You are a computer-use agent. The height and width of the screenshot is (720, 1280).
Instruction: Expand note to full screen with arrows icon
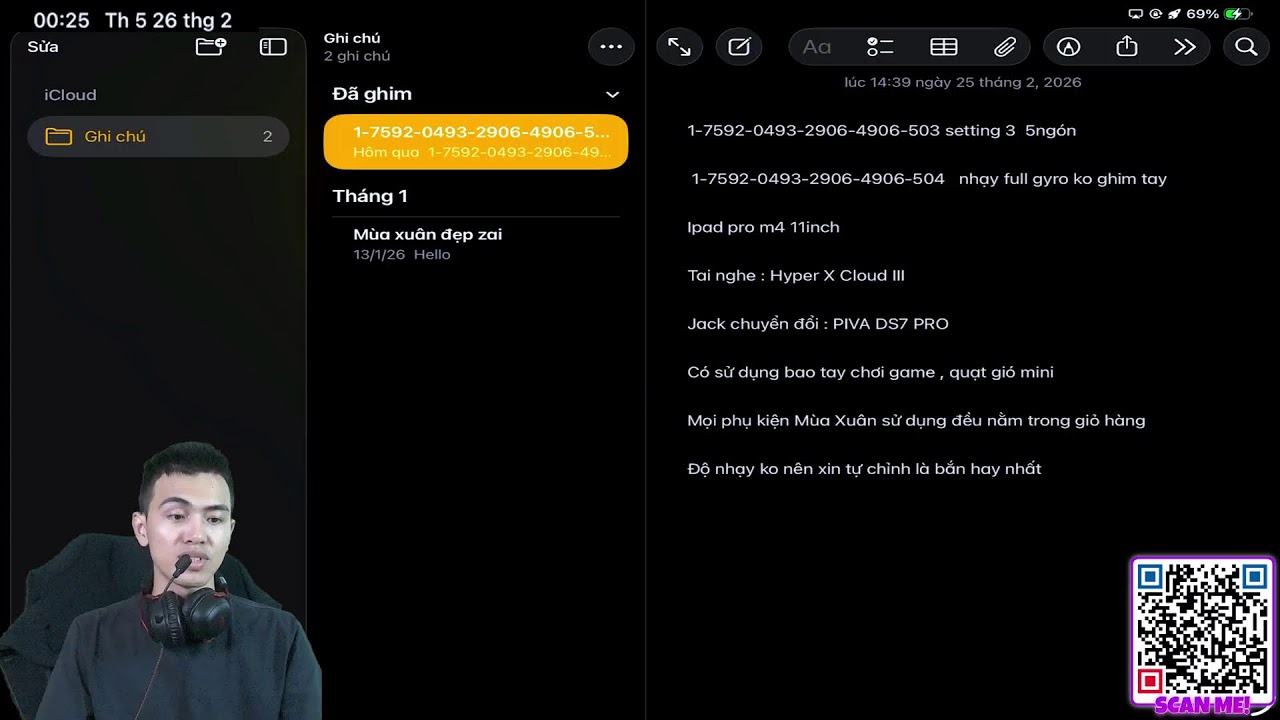coord(679,47)
